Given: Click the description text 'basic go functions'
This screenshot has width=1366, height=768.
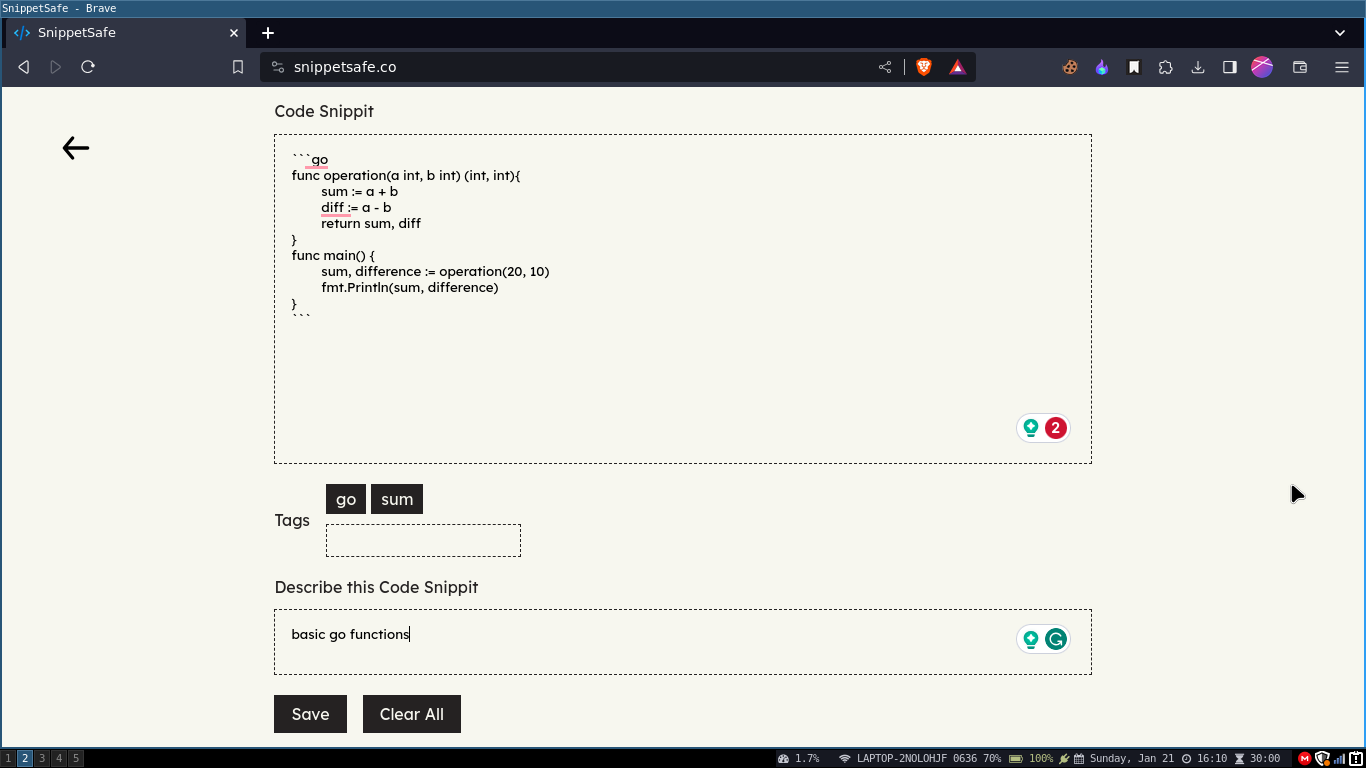Looking at the screenshot, I should click(350, 634).
